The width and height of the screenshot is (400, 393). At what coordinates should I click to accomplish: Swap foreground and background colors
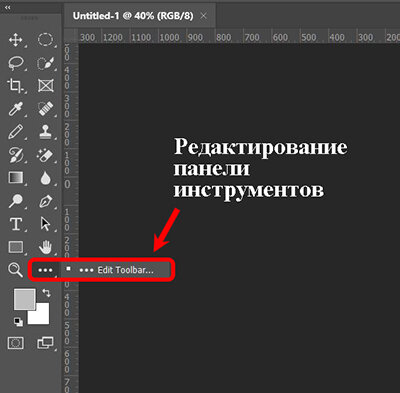(x=46, y=293)
